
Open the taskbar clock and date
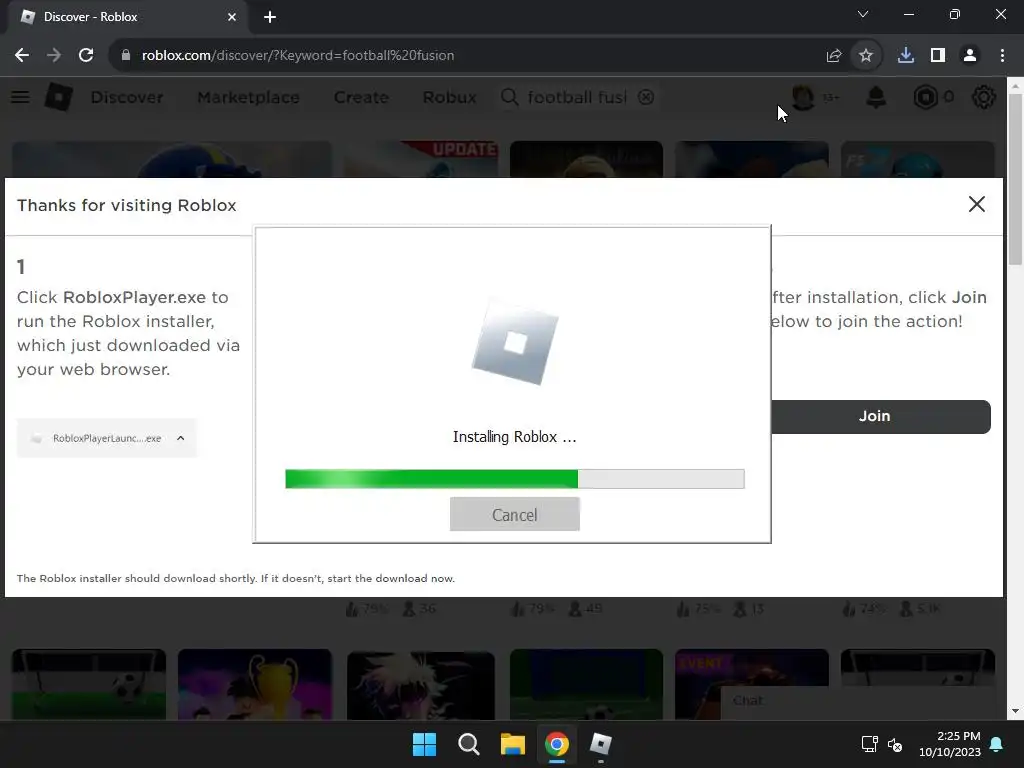tap(950, 744)
